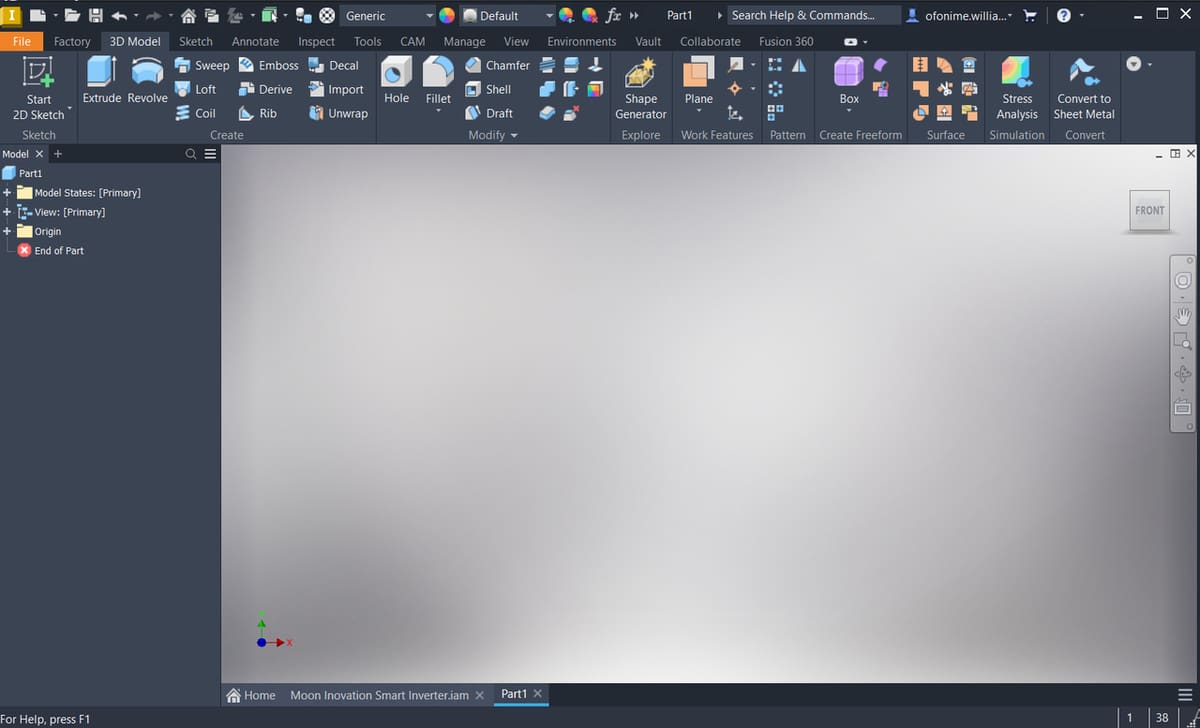Viewport: 1200px width, 728px height.
Task: Select the Fillet tool
Action: coord(438,80)
